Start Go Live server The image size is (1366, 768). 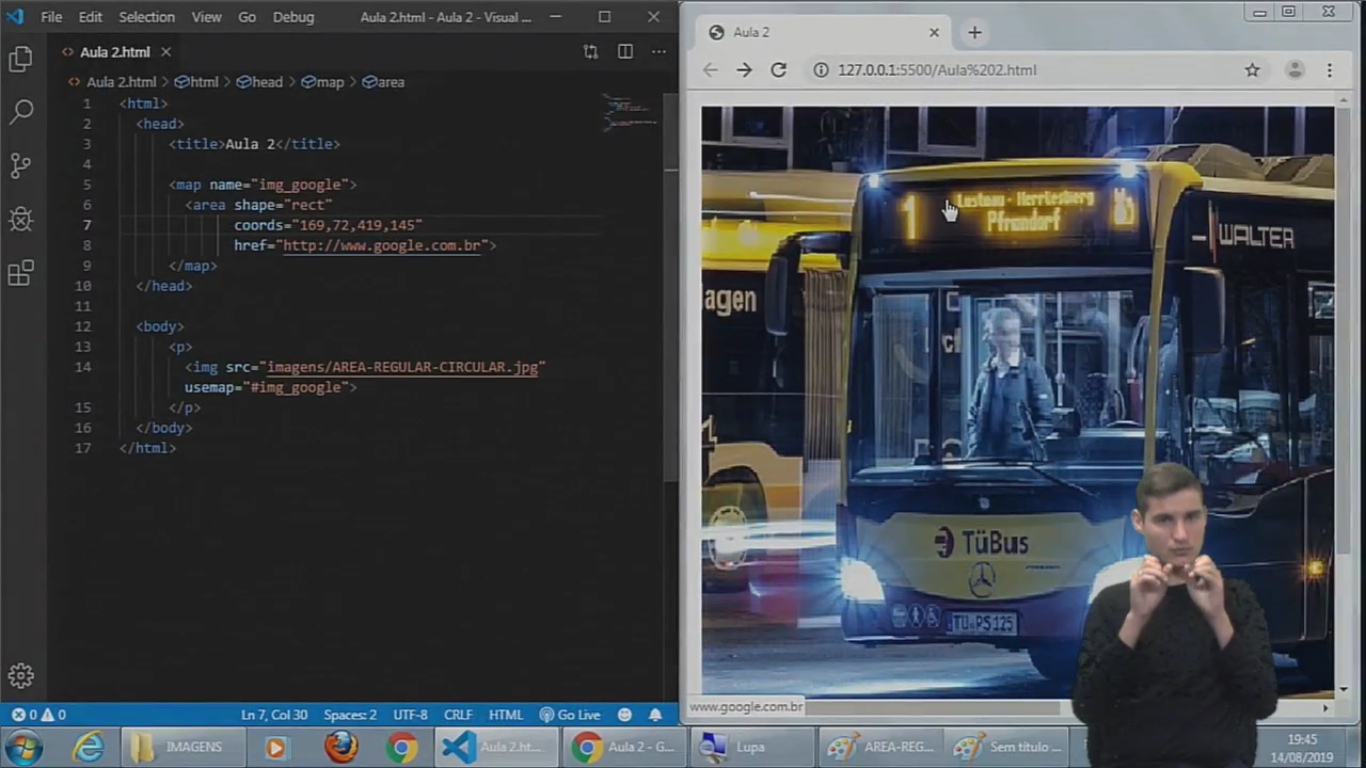pyautogui.click(x=570, y=715)
